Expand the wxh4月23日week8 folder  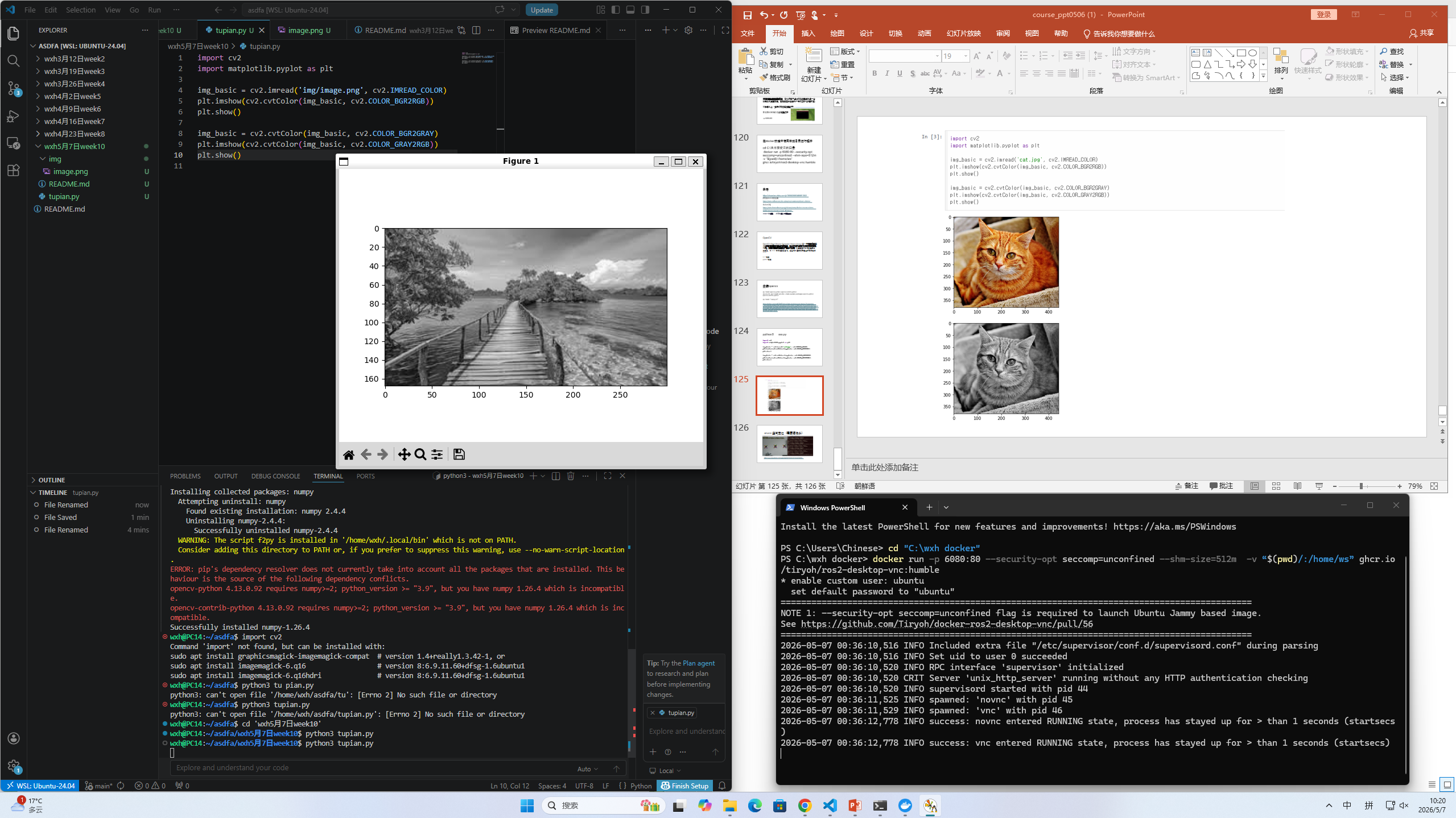[x=74, y=134]
